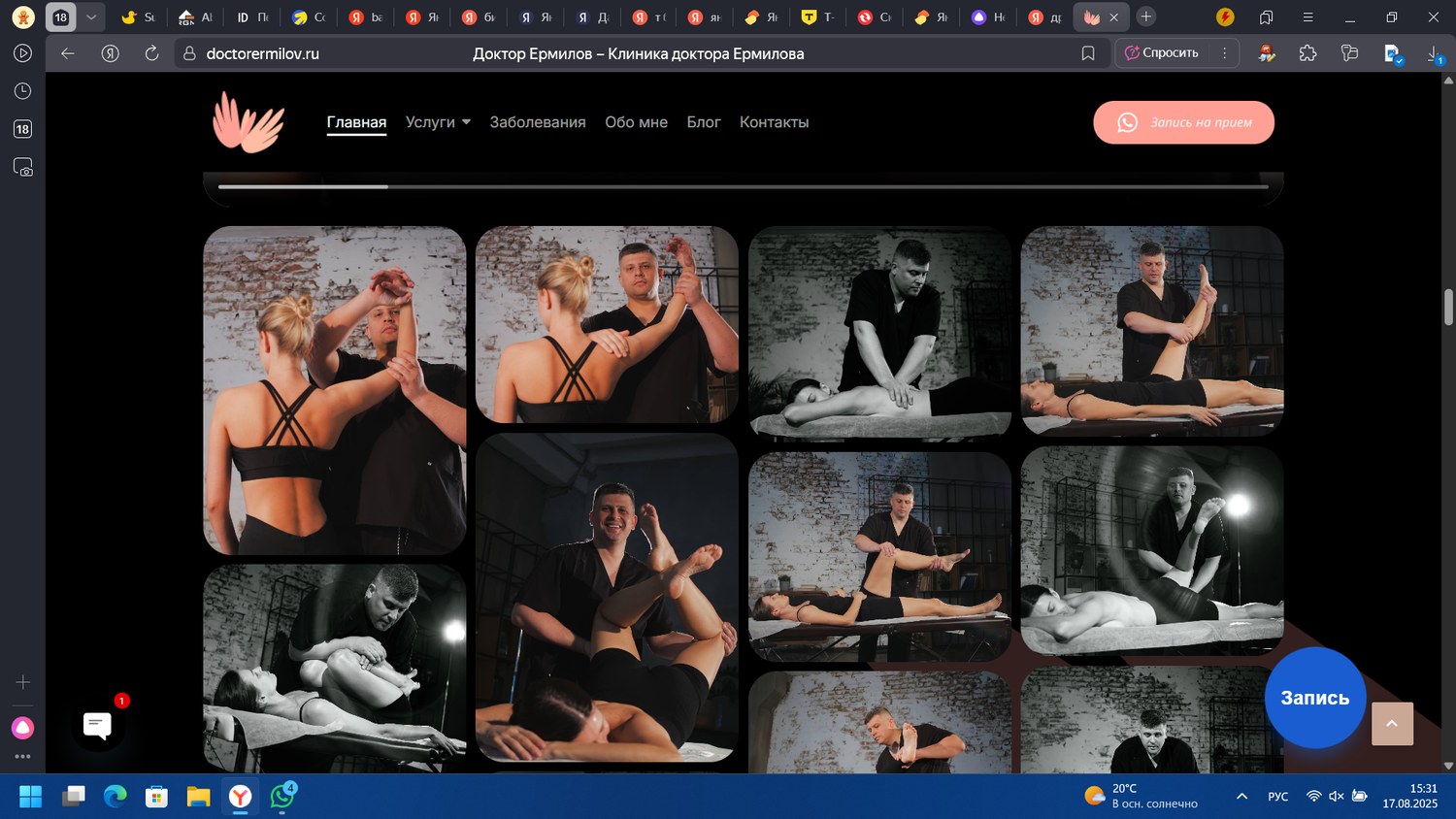Reload the page with refresh icon

151,53
